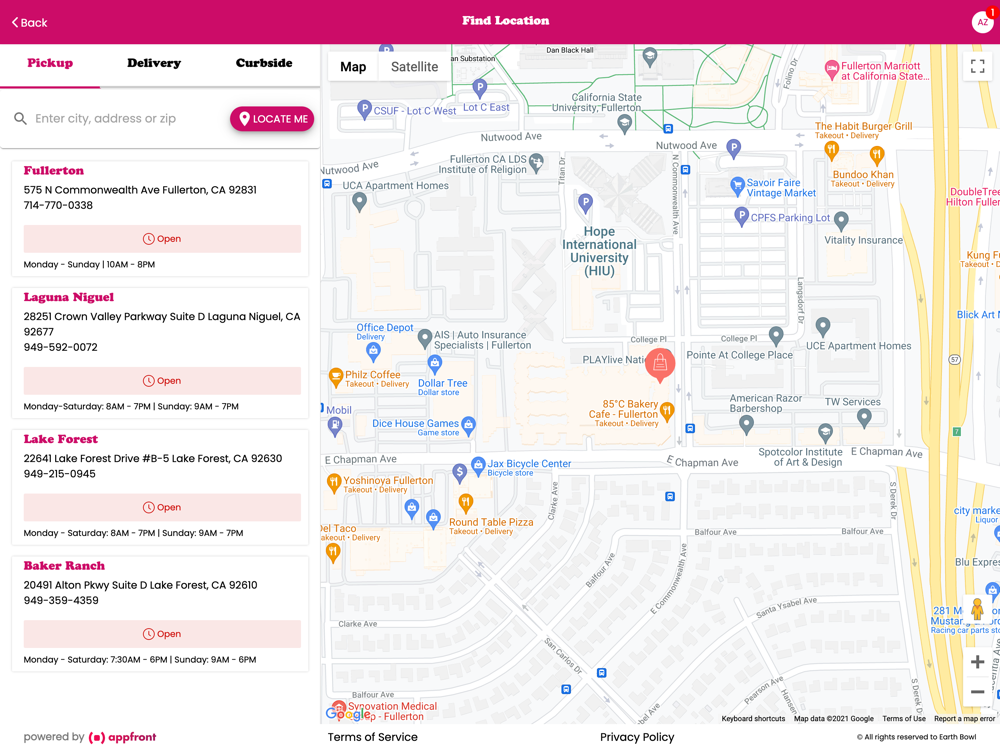Select the Satellite view tab
This screenshot has height=750, width=1000.
(x=415, y=67)
